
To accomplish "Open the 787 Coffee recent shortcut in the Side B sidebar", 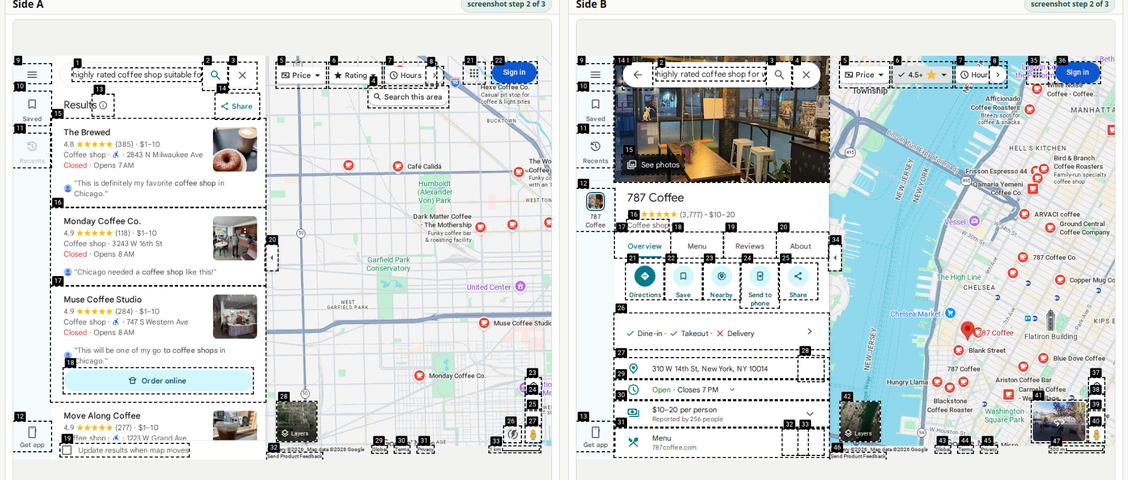I will click(596, 209).
